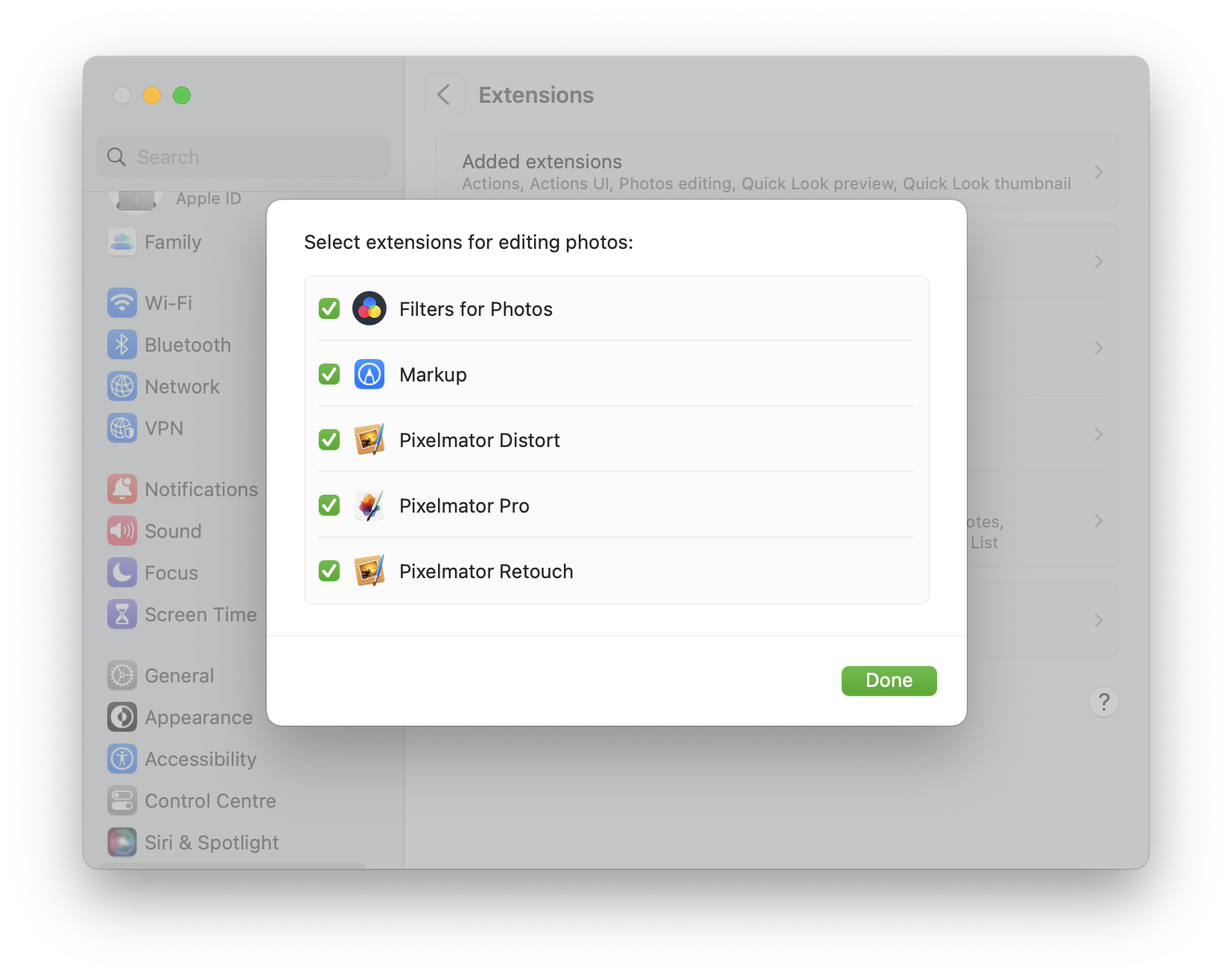The width and height of the screenshot is (1232, 979).
Task: Click the Pixelmator Pro label
Action: [x=464, y=506]
